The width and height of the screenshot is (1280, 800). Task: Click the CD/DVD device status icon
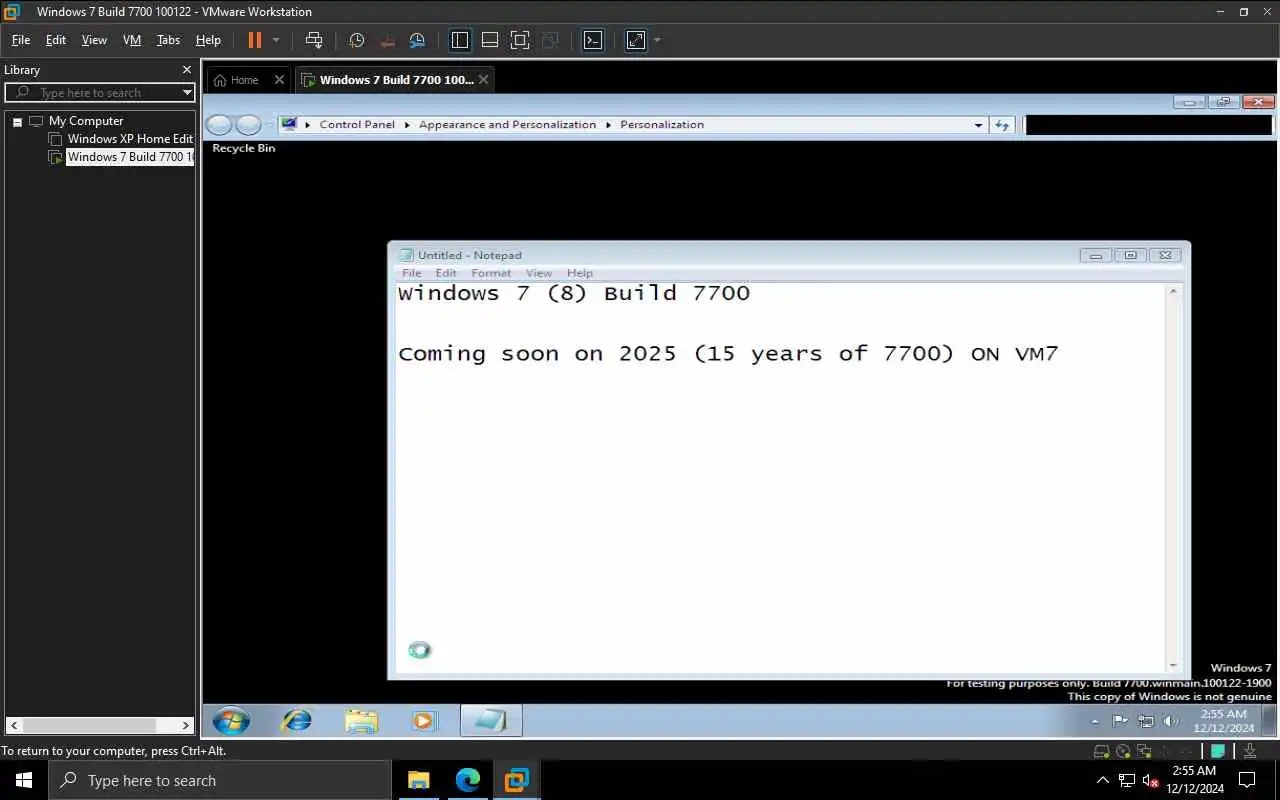click(x=1122, y=751)
